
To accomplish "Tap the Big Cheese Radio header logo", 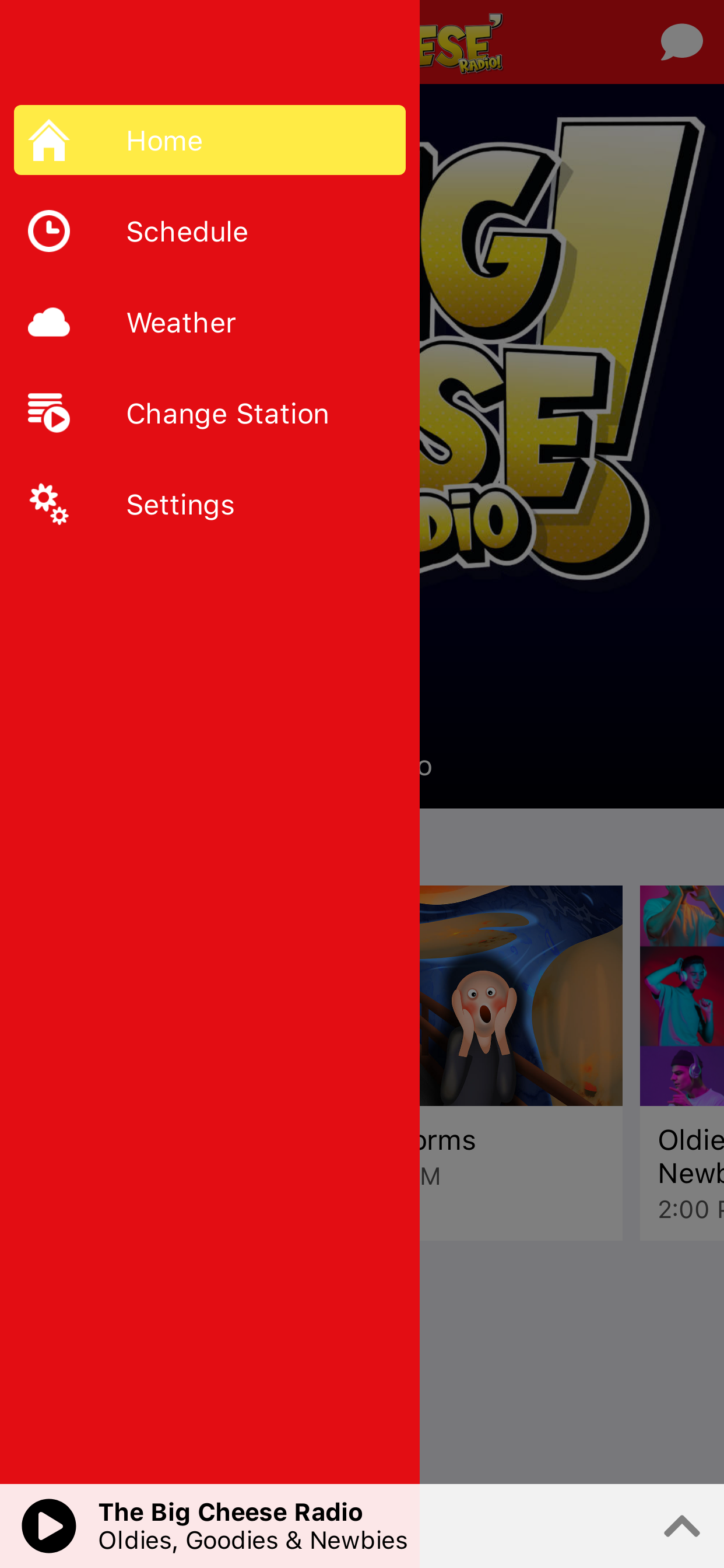I will [x=461, y=43].
